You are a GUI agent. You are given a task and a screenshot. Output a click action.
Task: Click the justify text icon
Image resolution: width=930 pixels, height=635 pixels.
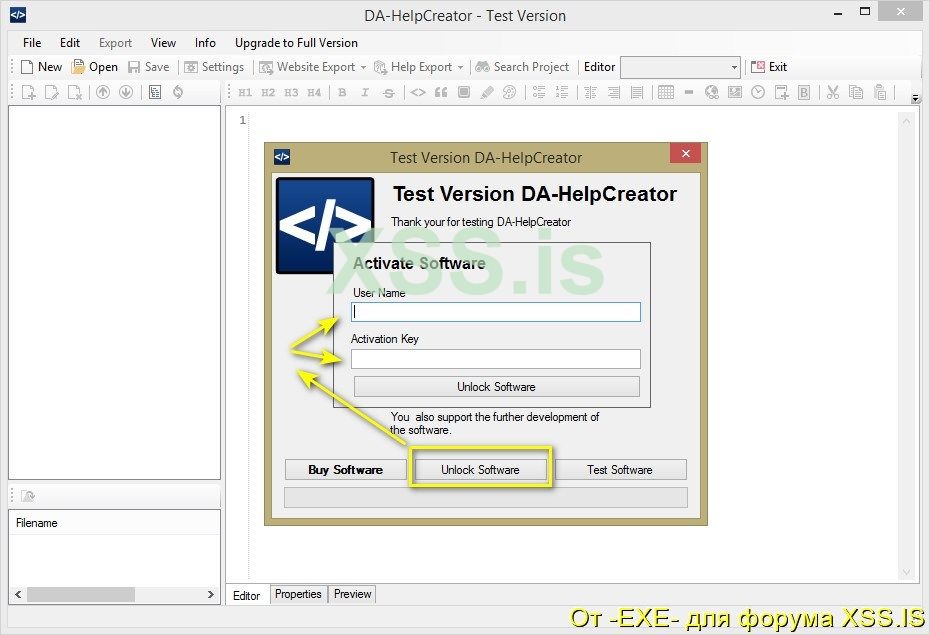tap(637, 92)
